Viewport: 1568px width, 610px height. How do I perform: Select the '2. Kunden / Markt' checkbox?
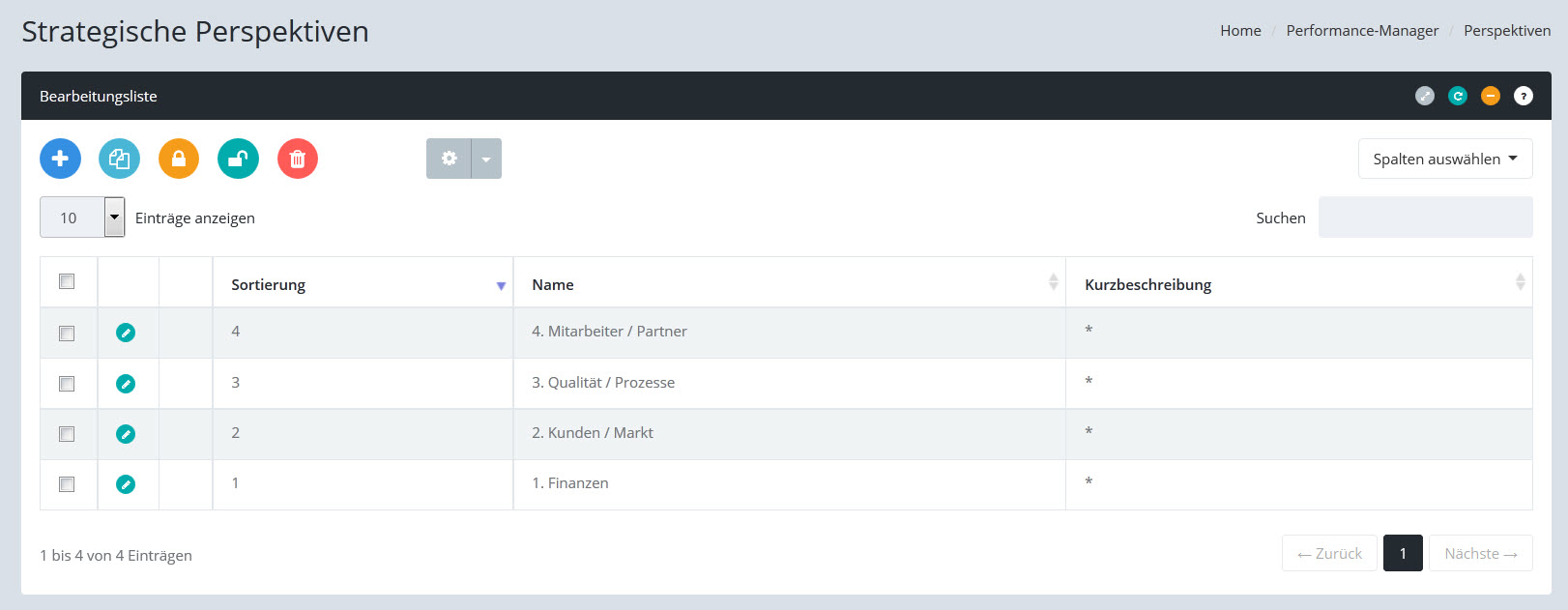pos(67,434)
